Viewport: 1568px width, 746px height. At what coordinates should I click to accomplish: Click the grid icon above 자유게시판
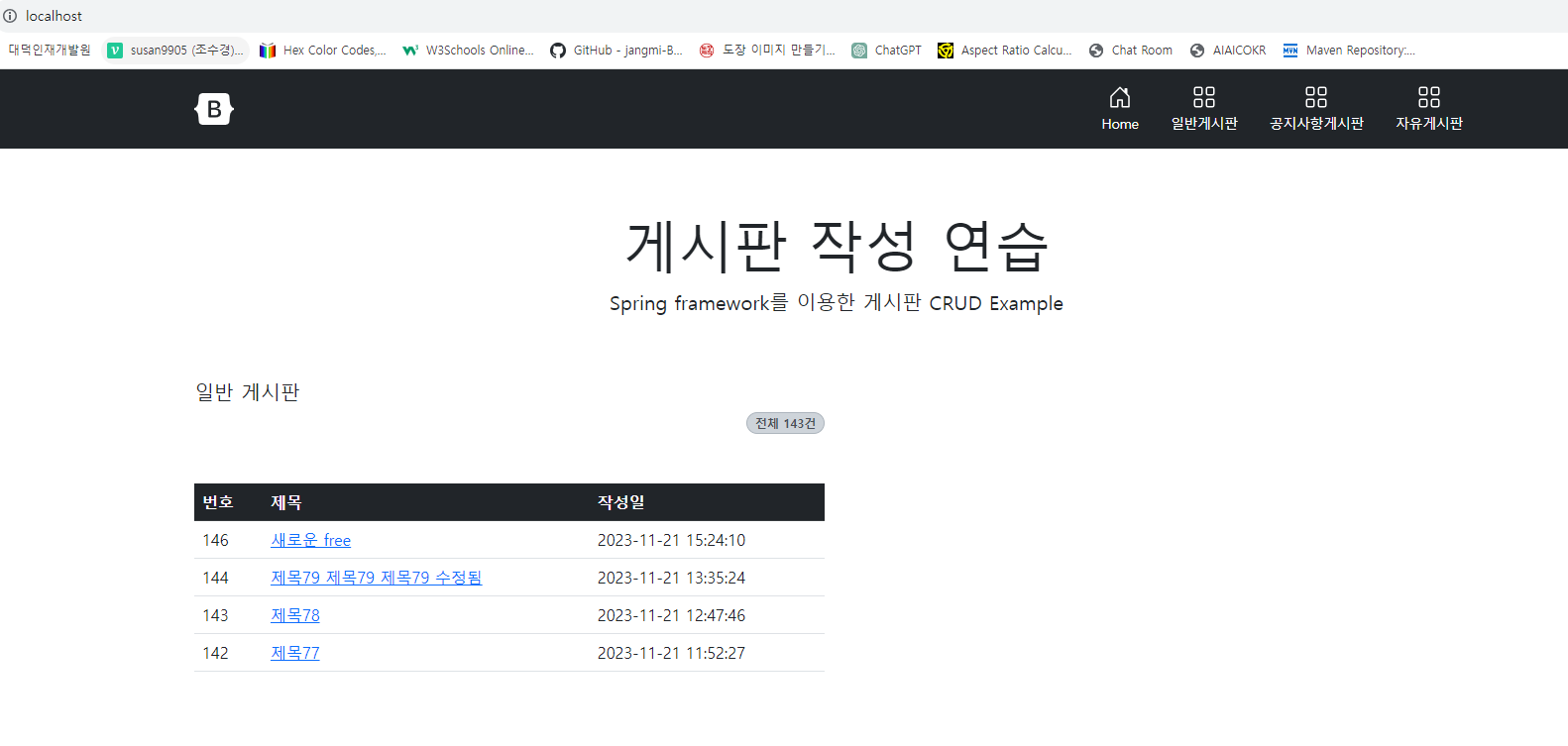coord(1429,97)
